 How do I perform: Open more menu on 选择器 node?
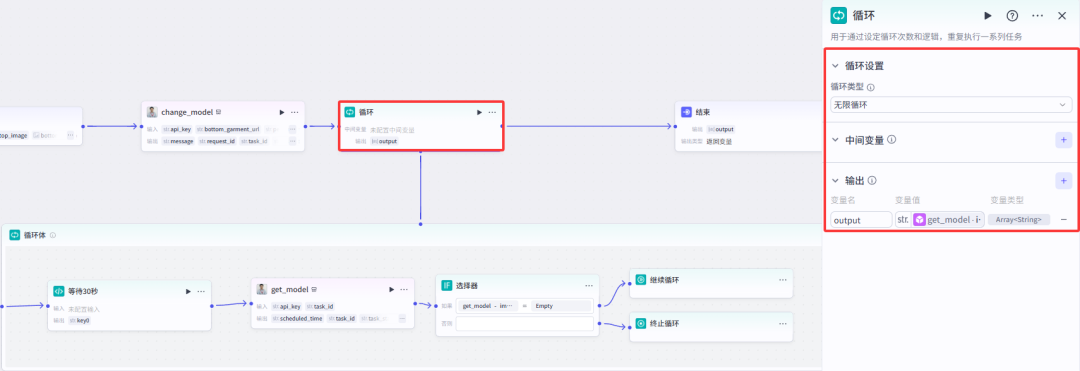(589, 285)
